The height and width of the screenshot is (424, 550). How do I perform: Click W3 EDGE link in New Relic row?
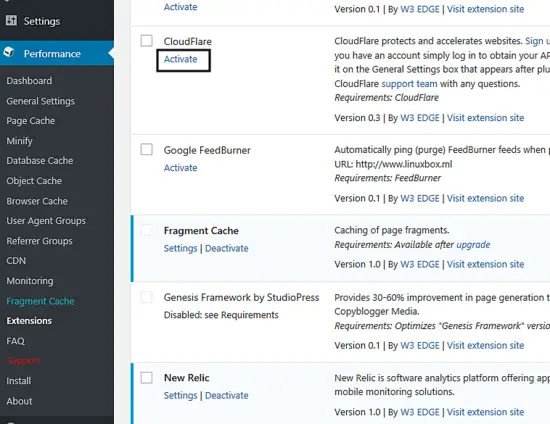[420, 412]
